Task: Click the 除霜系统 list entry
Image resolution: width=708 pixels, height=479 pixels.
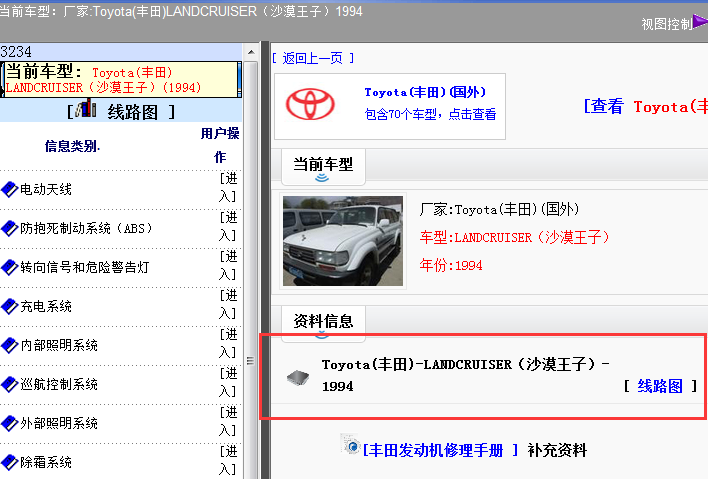Action: (x=46, y=462)
